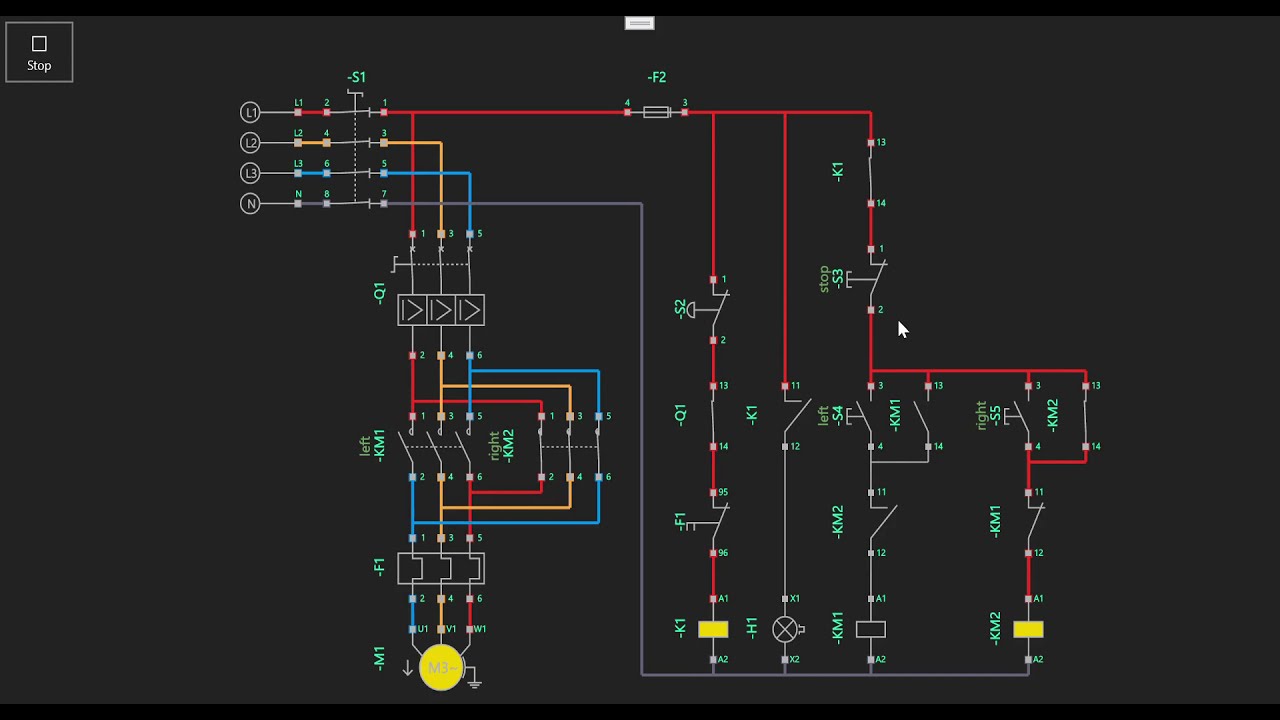The width and height of the screenshot is (1280, 720).
Task: Click the KM1 contactor coil symbol
Action: [871, 629]
